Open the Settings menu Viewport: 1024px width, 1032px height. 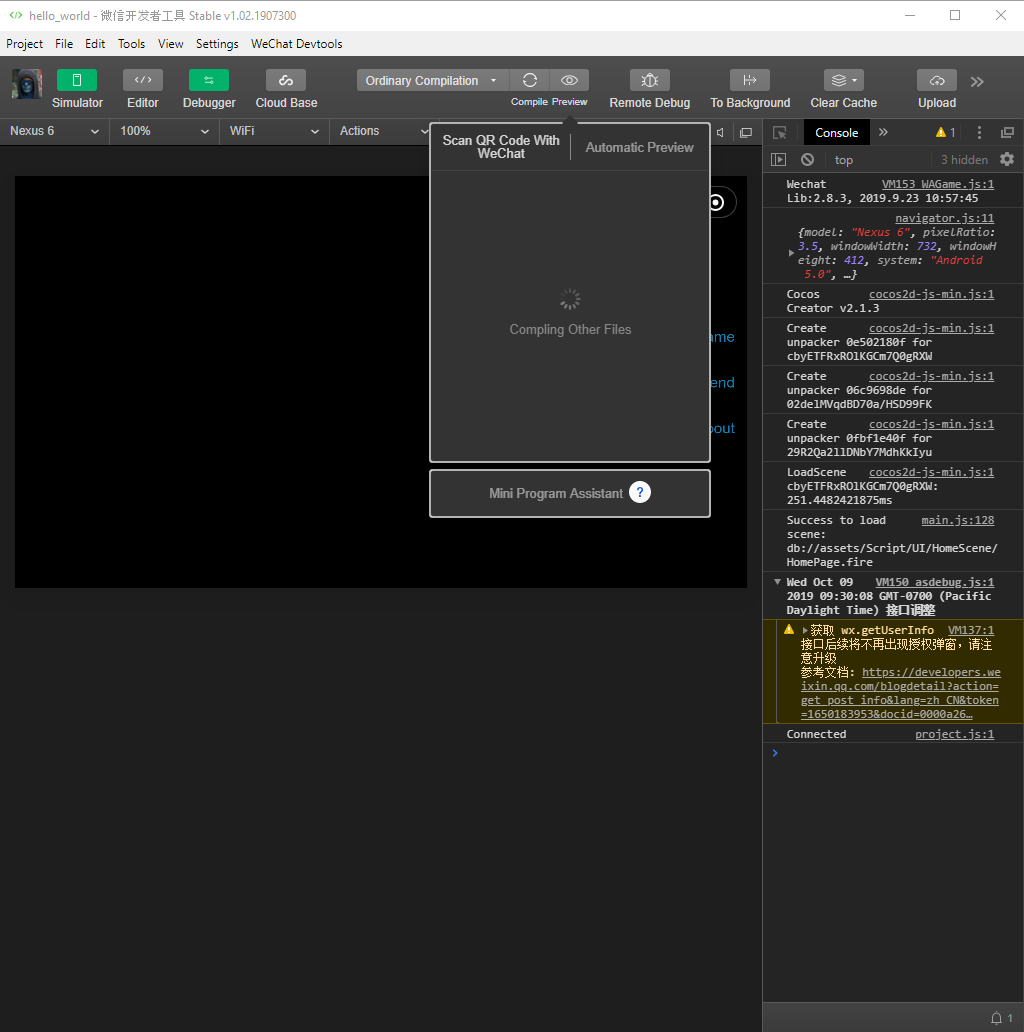click(x=217, y=43)
